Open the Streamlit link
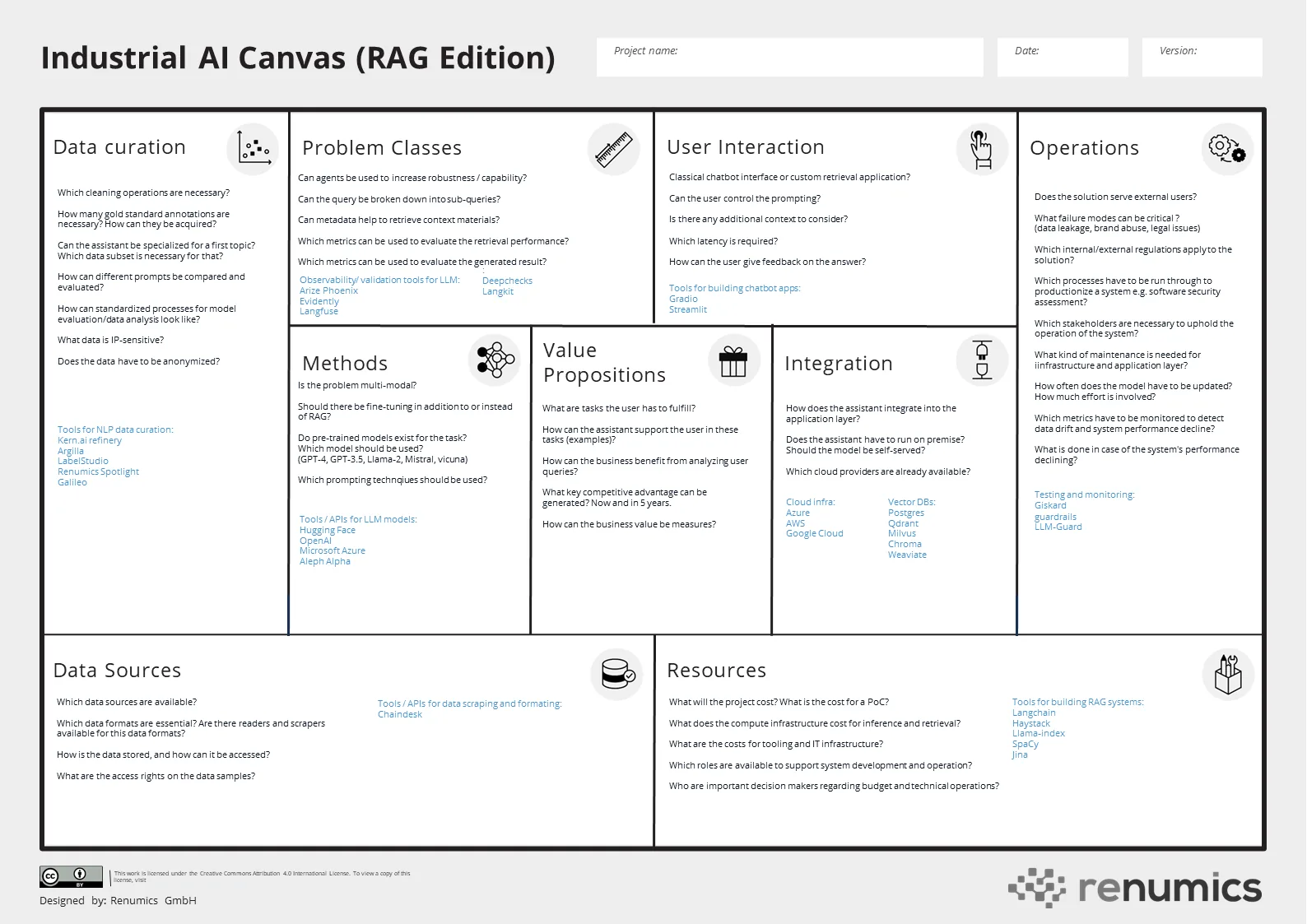Image resolution: width=1307 pixels, height=924 pixels. (x=688, y=309)
